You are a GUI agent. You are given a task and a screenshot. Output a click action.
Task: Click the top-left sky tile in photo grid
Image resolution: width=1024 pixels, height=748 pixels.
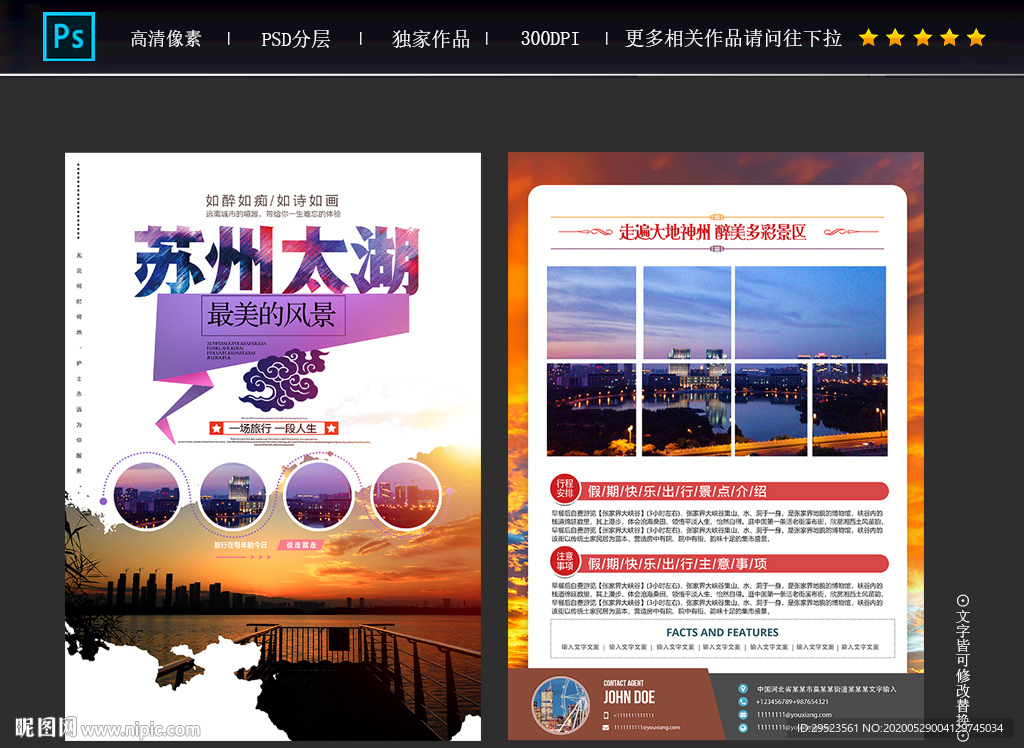[591, 312]
